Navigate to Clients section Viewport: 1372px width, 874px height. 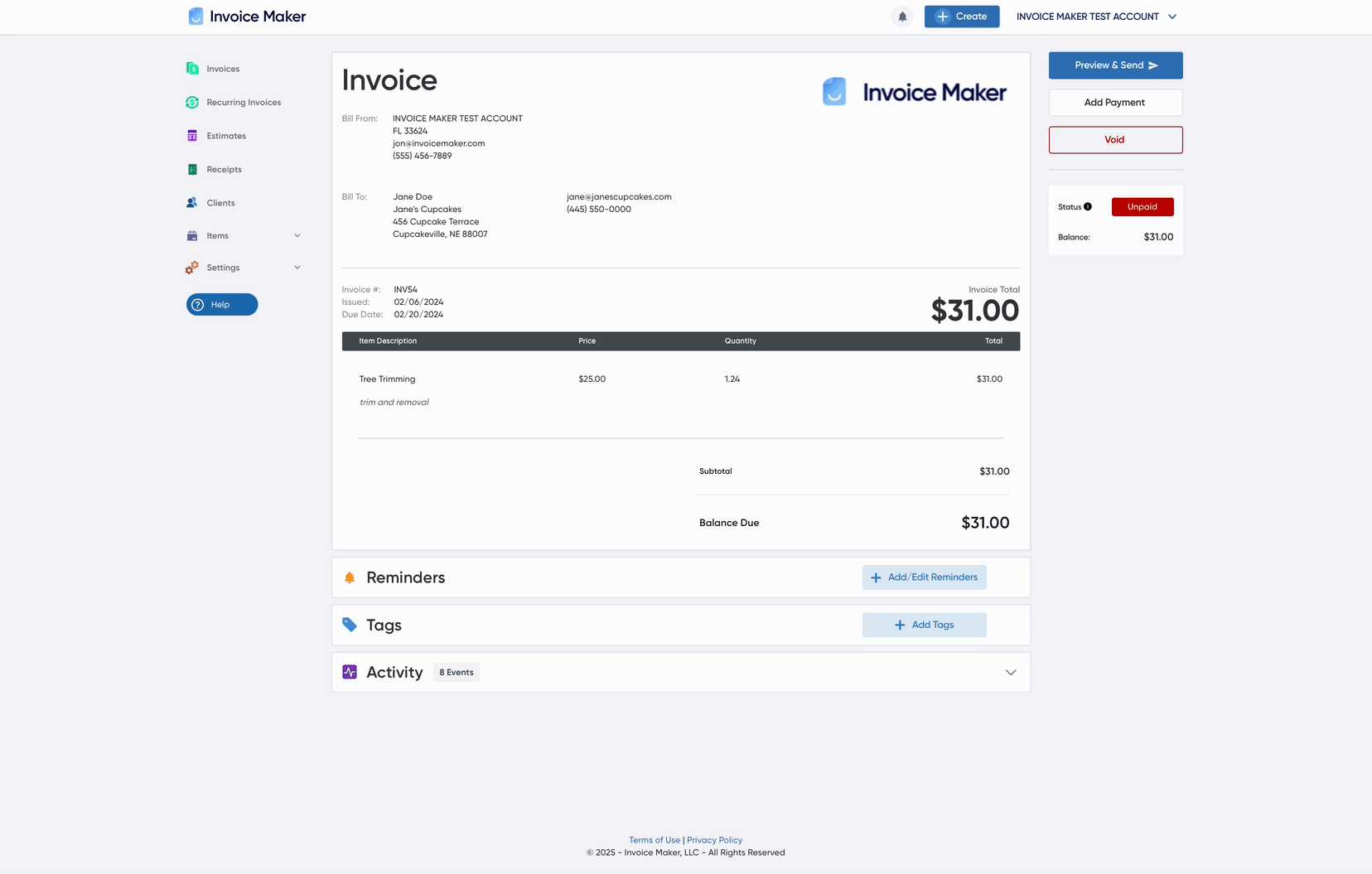point(221,203)
